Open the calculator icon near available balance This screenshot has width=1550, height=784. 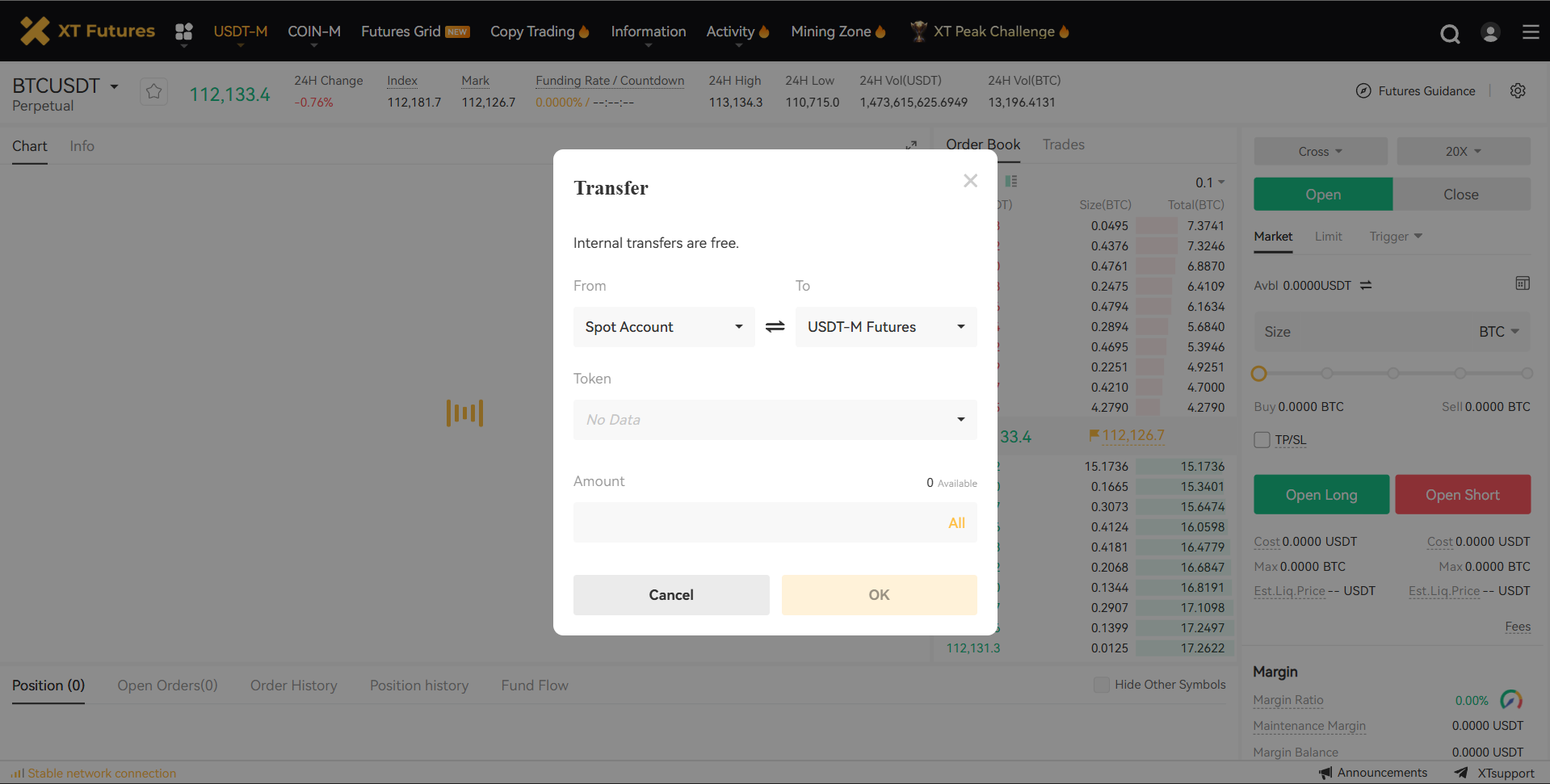tap(1523, 283)
